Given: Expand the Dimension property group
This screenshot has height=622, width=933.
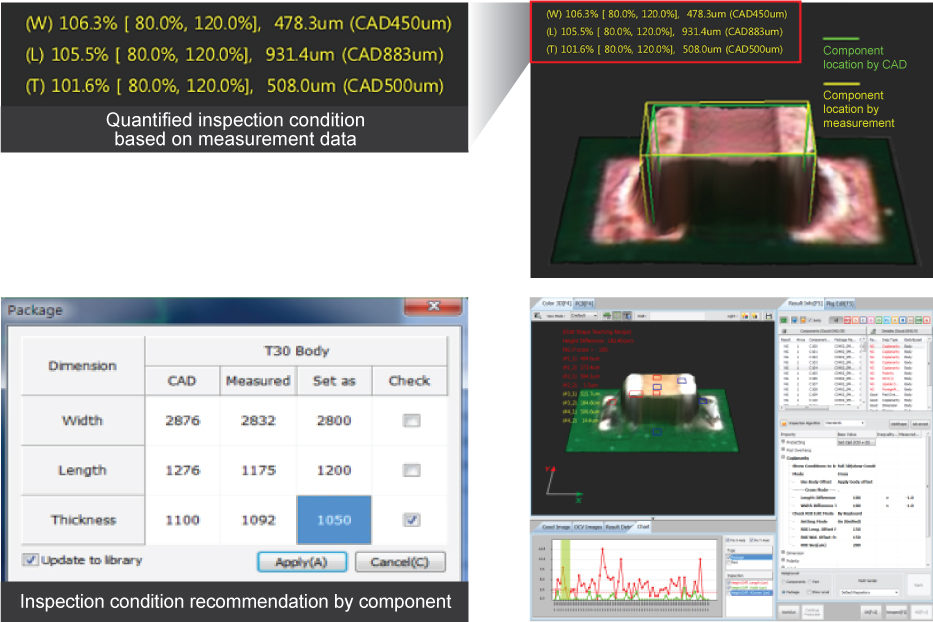Looking at the screenshot, I should pyautogui.click(x=782, y=551).
